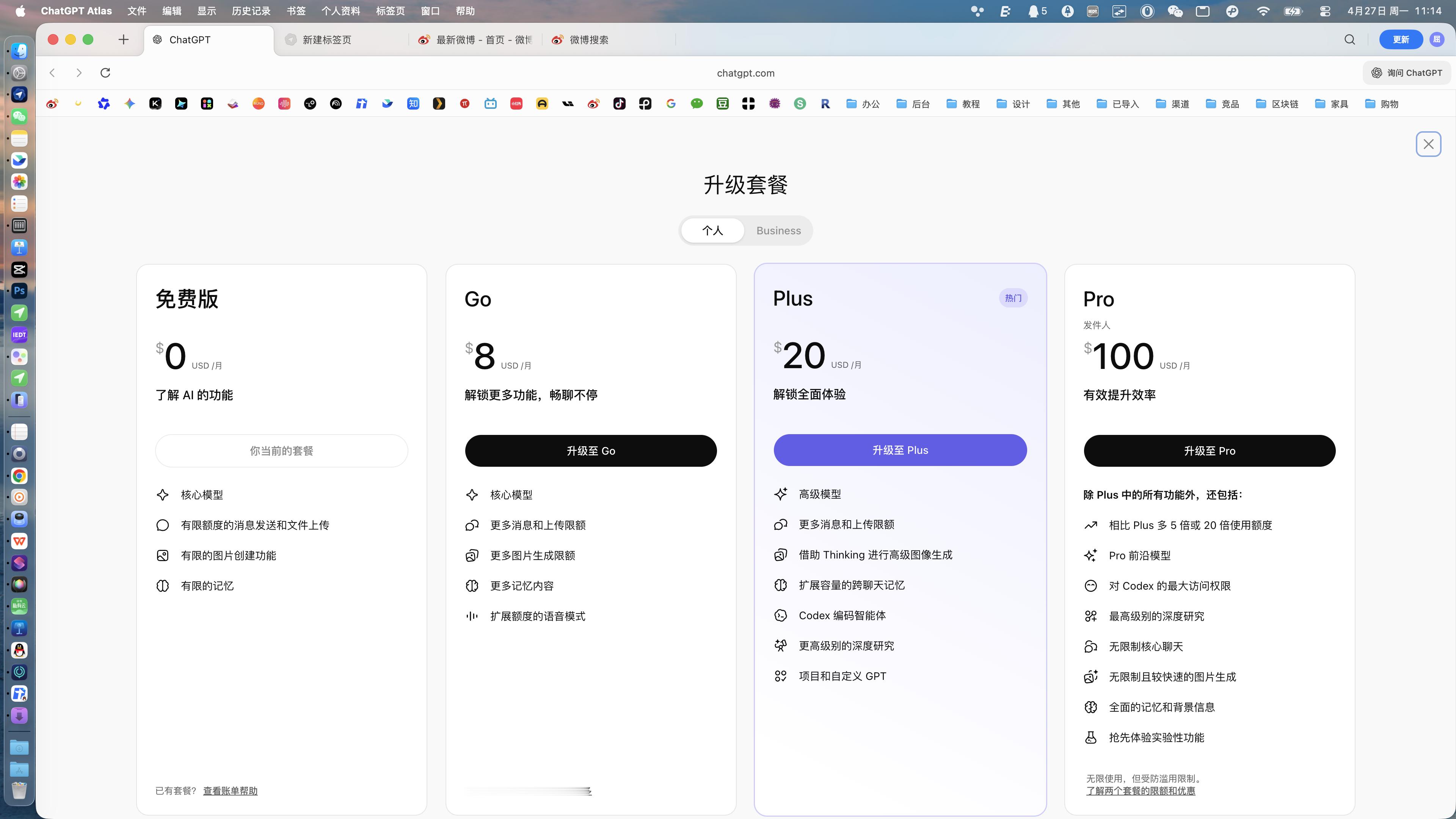The image size is (1456, 819).
Task: Open the 办公 bookmarks folder
Action: pos(863,104)
